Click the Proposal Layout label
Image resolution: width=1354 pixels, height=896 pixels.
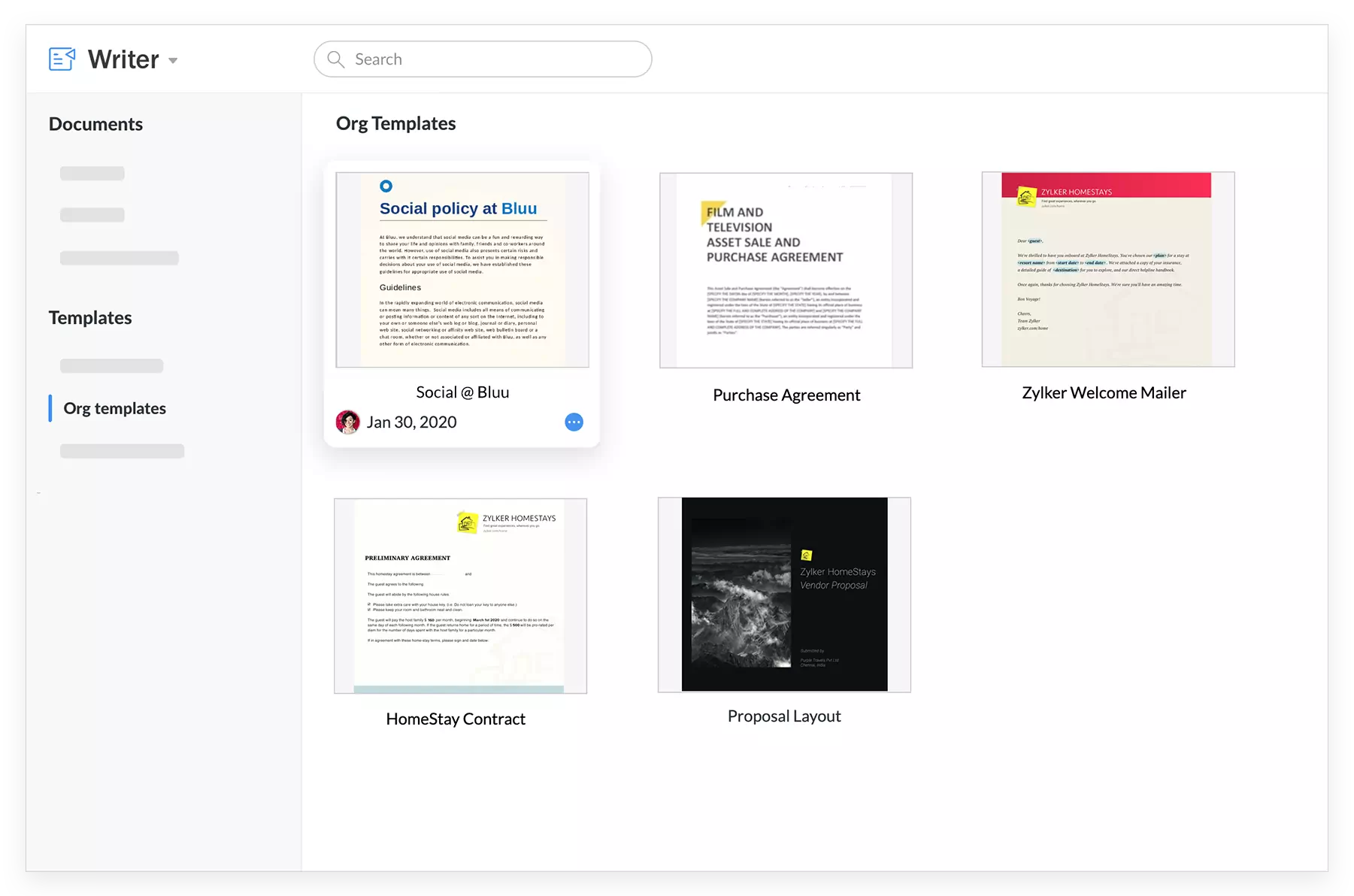[784, 716]
